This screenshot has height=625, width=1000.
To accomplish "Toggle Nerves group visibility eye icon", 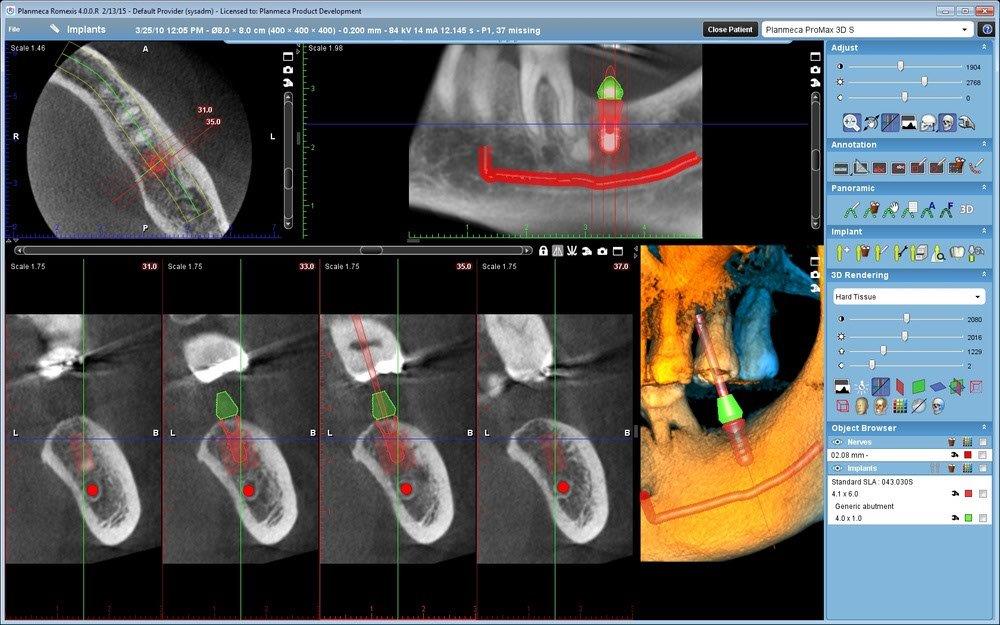I will (x=837, y=442).
